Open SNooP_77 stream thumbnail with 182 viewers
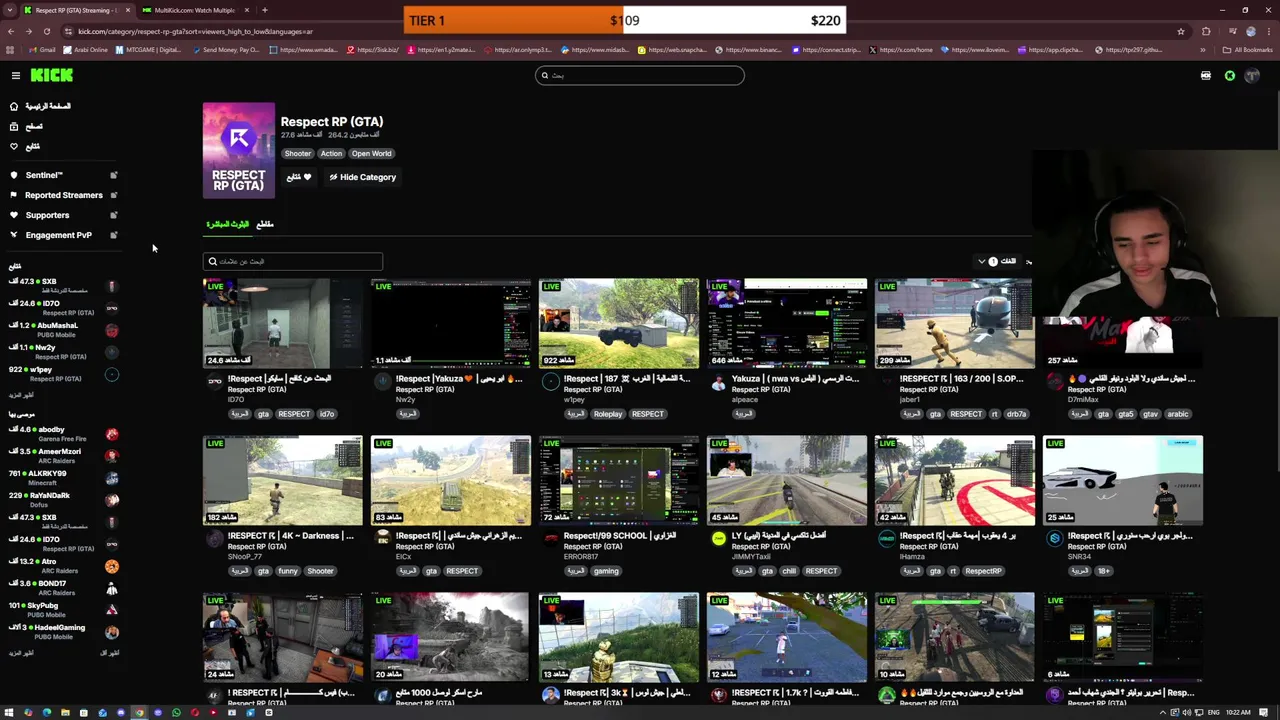Image resolution: width=1280 pixels, height=720 pixels. (283, 480)
